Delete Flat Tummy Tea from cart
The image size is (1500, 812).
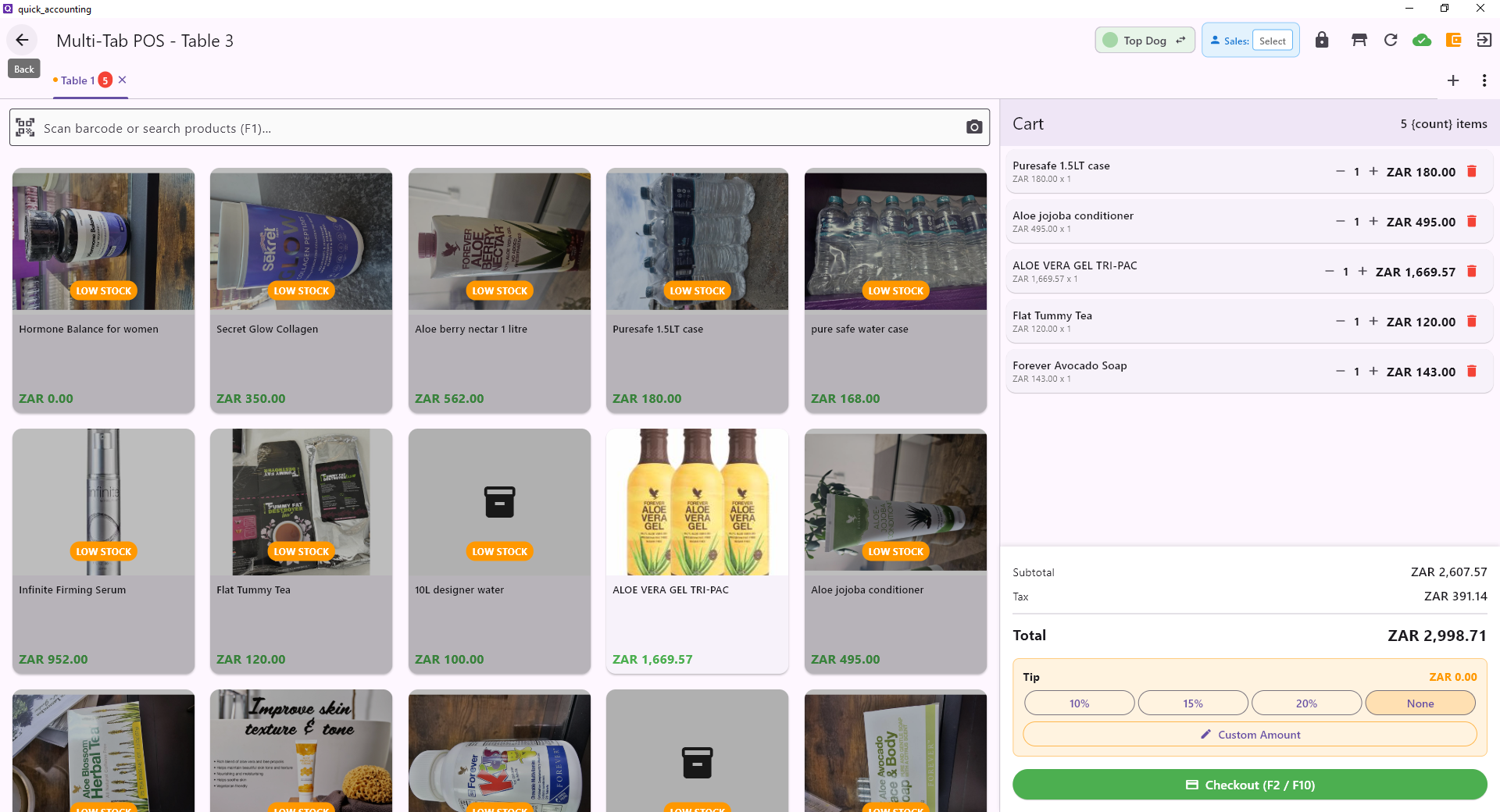1472,321
